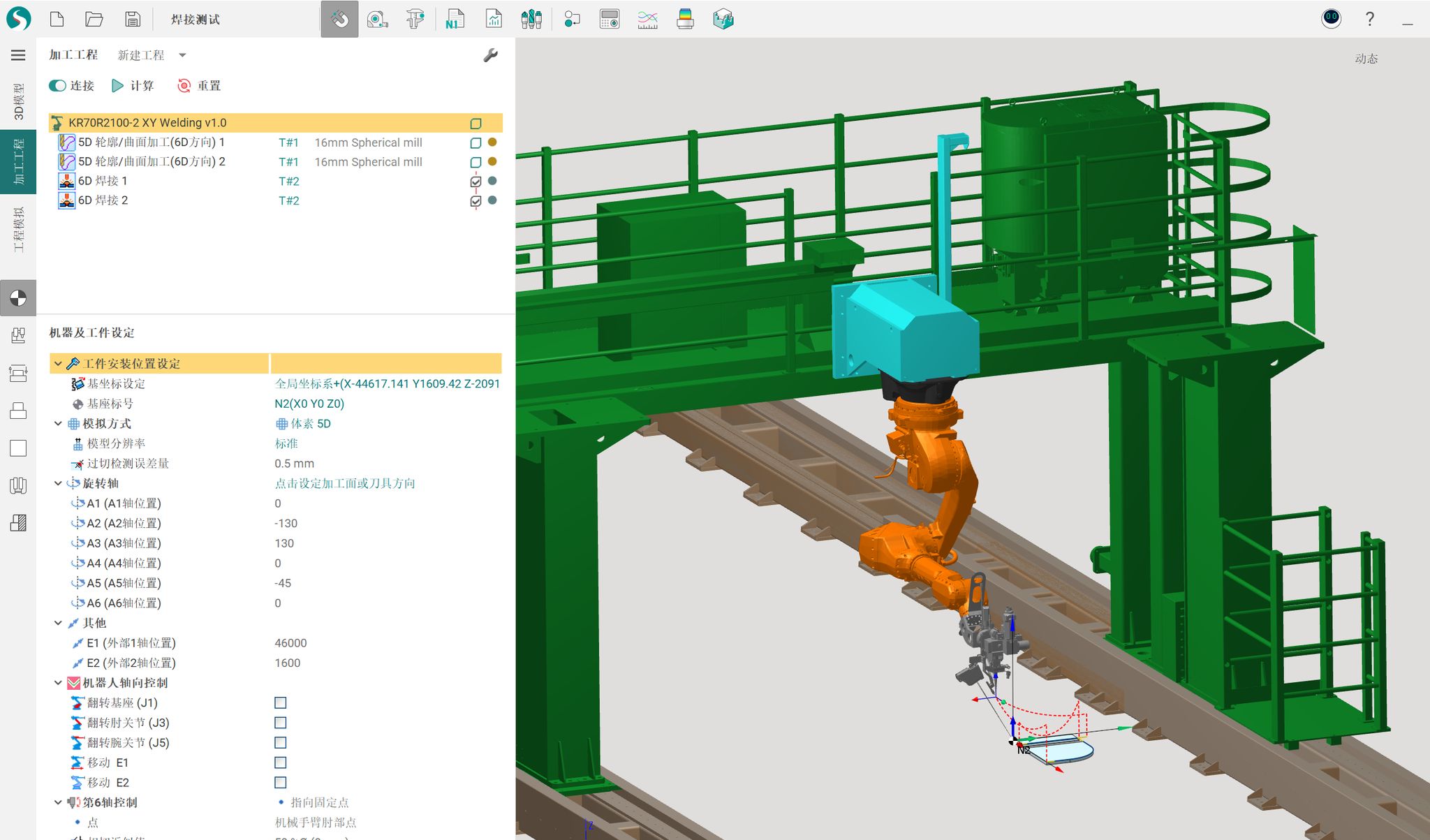Open the 新建工程 dropdown arrow

182,55
